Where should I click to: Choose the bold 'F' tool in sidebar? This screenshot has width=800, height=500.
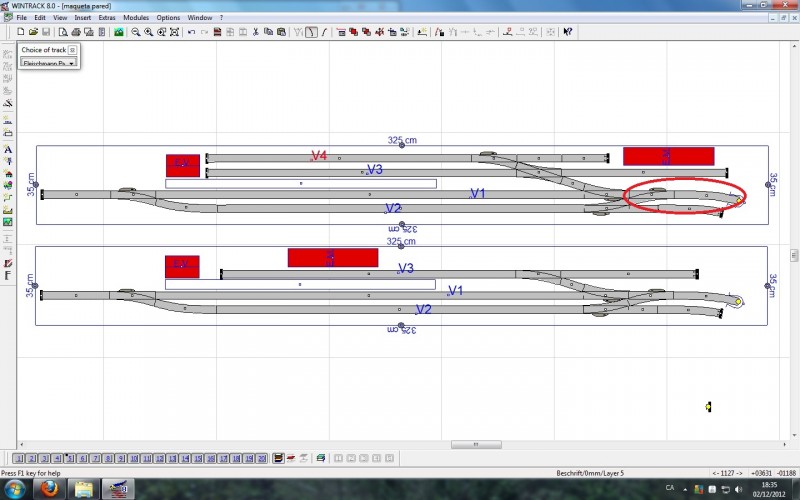(x=8, y=276)
